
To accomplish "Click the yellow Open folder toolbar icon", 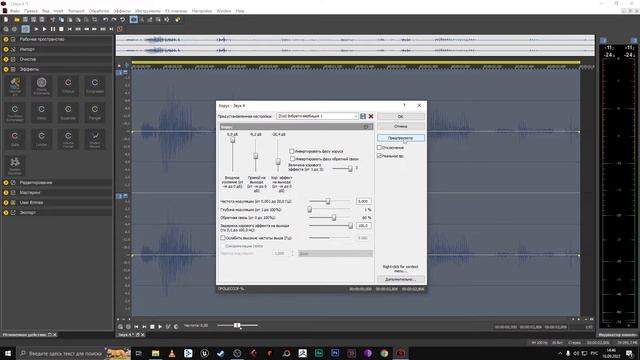I will [x=17, y=19].
